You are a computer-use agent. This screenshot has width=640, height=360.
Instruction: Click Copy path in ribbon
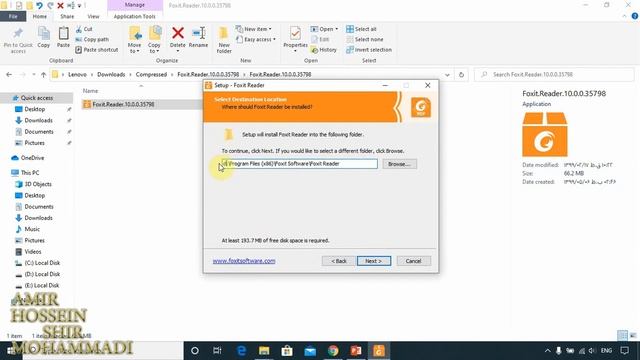[x=92, y=40]
